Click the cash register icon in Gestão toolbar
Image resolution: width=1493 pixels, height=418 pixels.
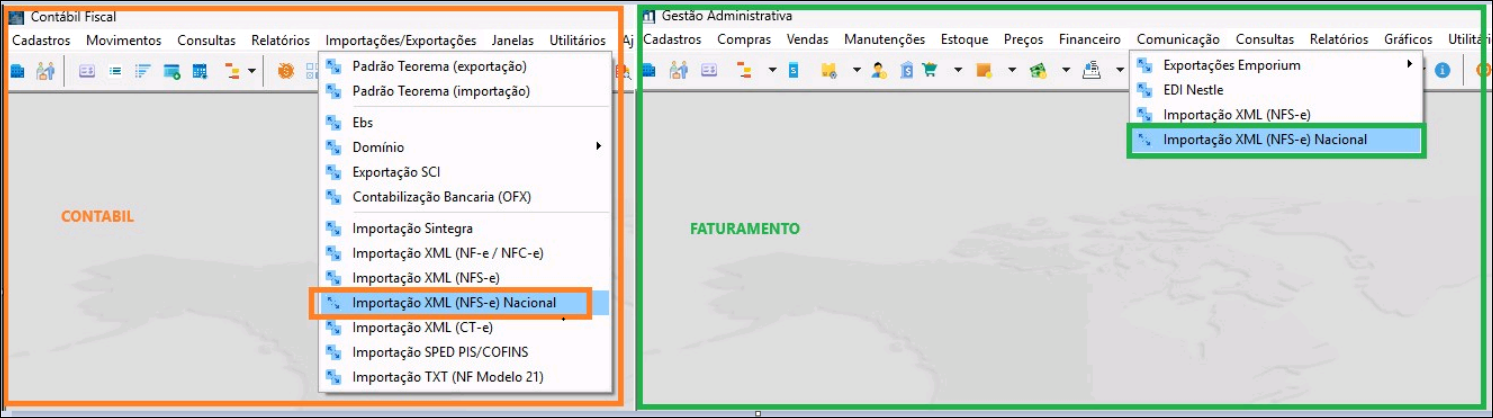coord(1092,71)
